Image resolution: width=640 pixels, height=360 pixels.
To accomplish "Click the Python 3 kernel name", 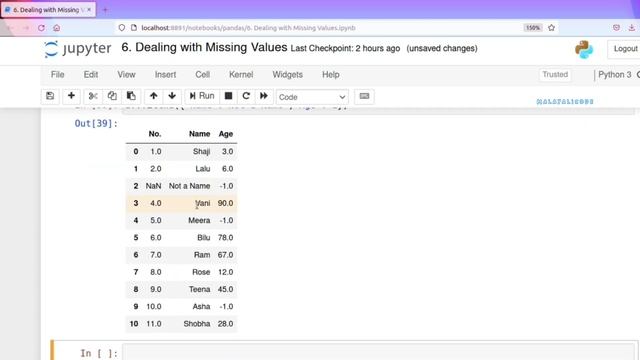I will click(x=614, y=75).
